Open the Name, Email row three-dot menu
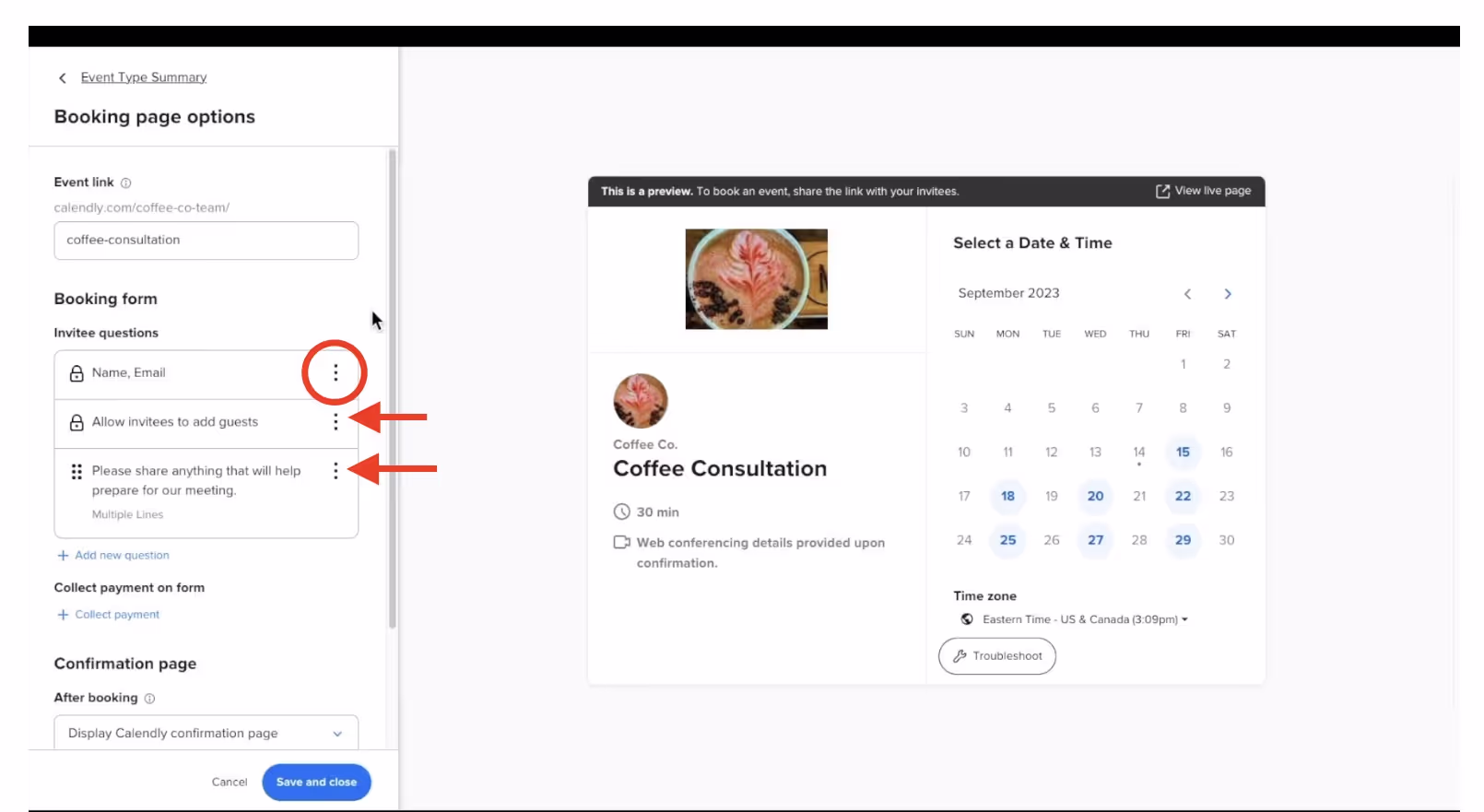The width and height of the screenshot is (1484, 812). point(336,372)
